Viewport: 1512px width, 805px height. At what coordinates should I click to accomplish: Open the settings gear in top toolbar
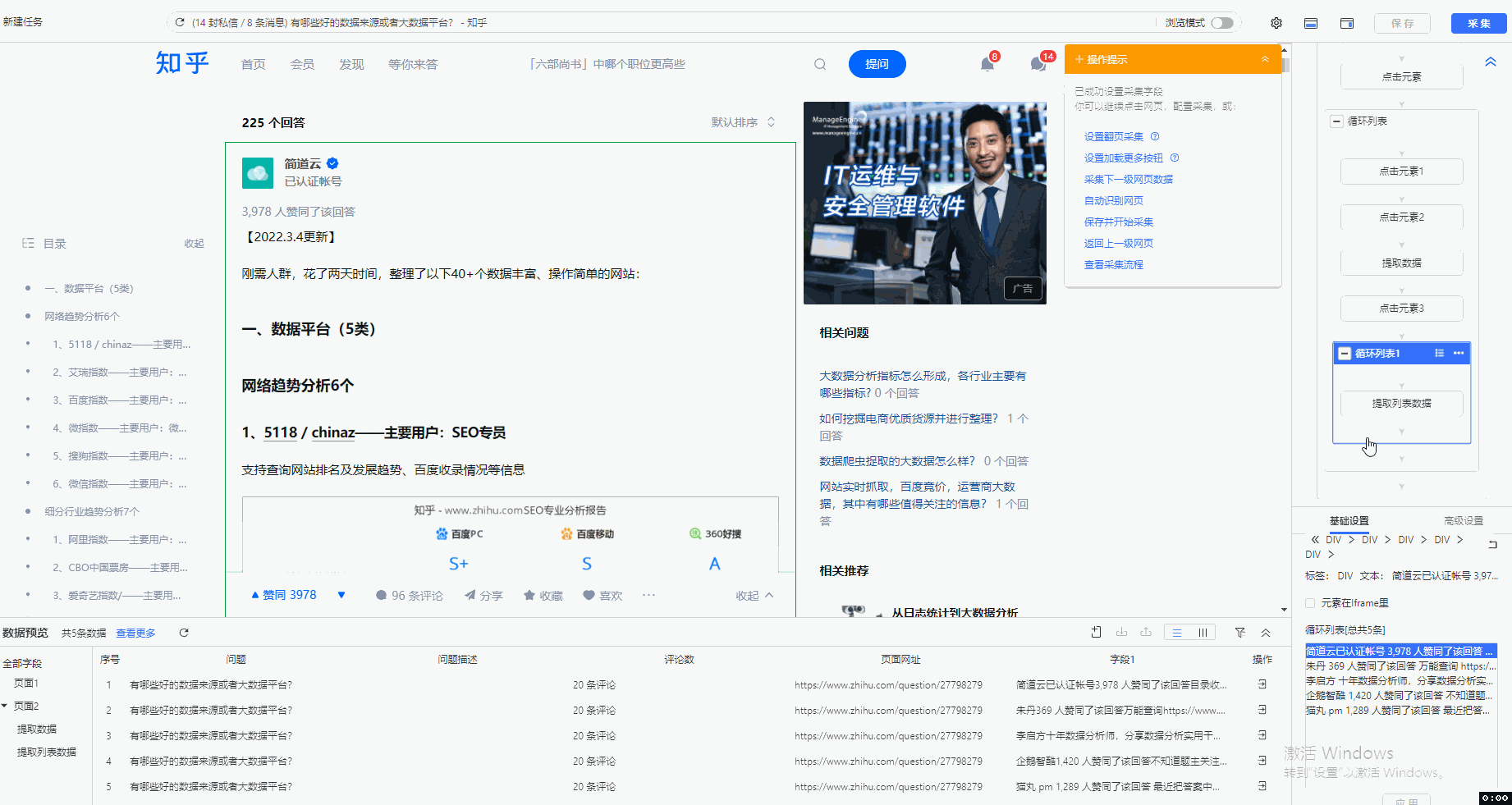point(1276,23)
